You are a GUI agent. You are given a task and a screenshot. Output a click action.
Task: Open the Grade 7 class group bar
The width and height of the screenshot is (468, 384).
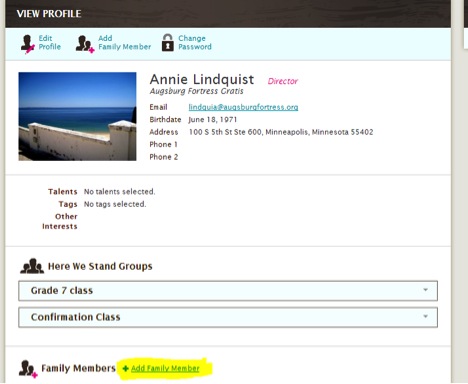228,291
